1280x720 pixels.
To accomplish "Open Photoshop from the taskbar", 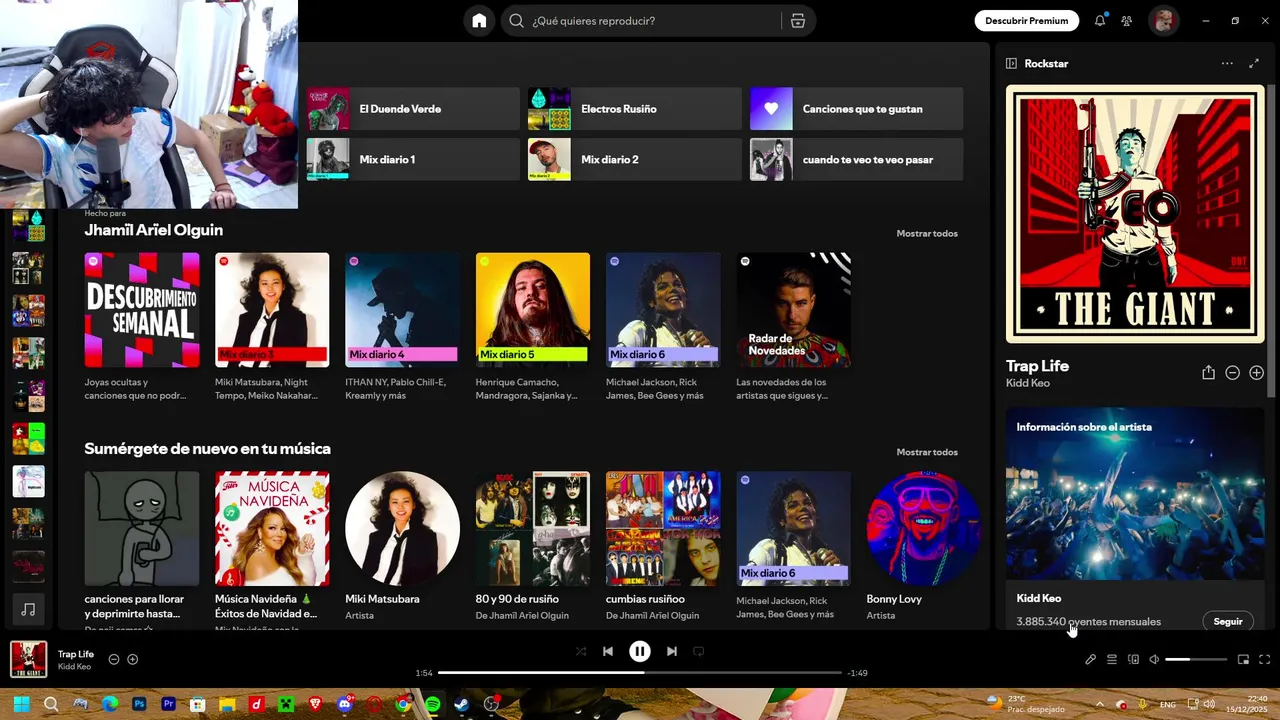I will 139,704.
